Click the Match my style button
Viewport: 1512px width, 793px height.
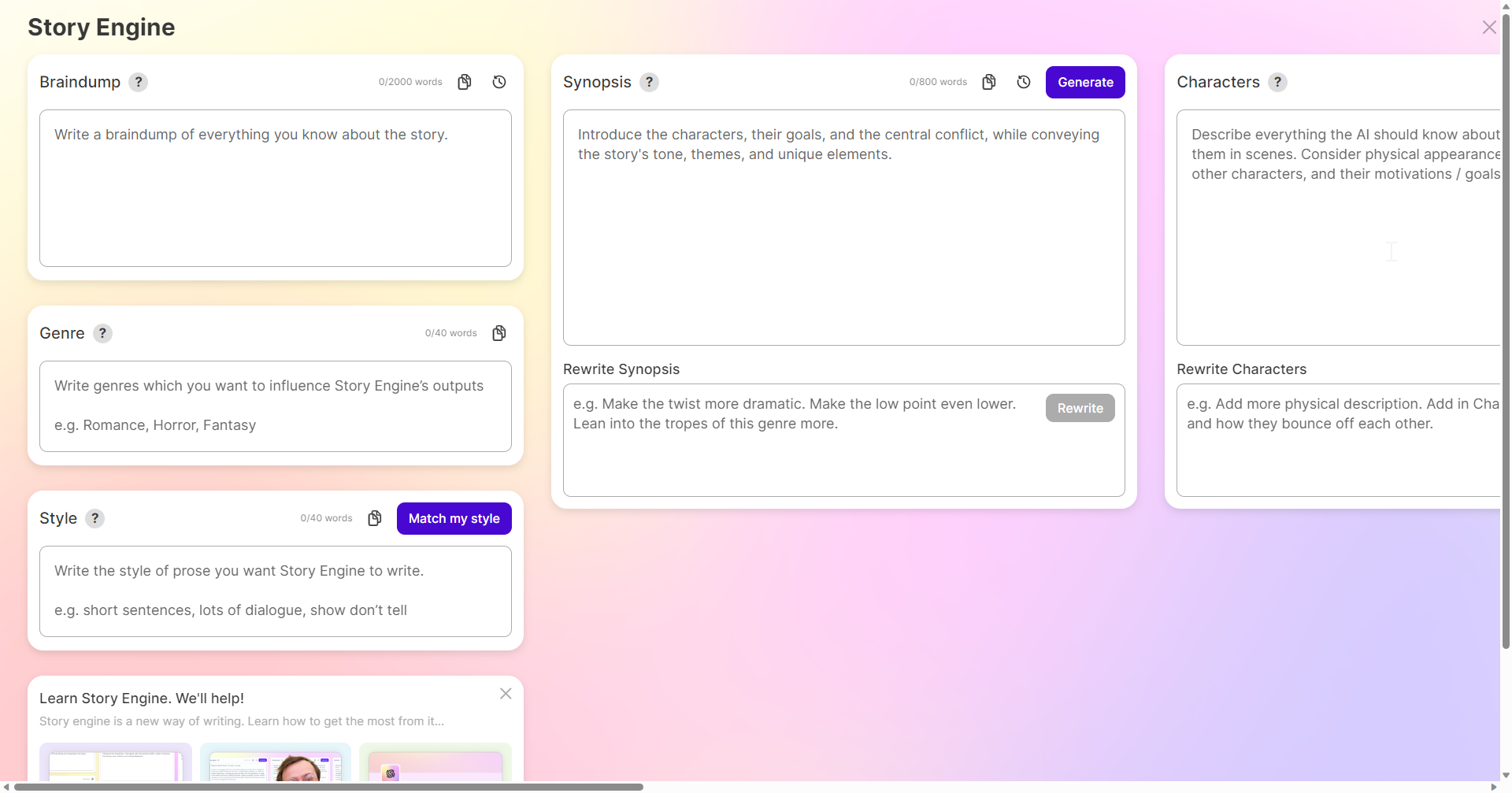(454, 518)
